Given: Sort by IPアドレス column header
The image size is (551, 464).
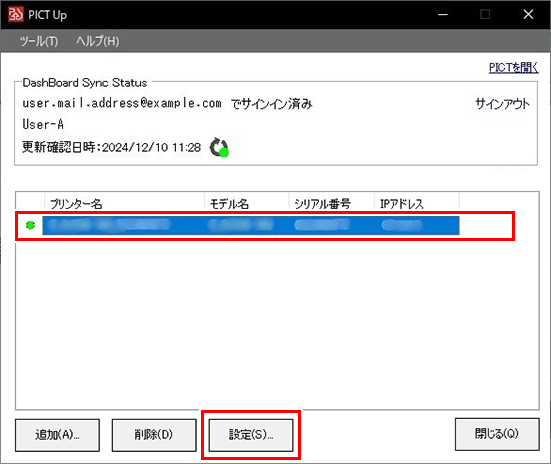Looking at the screenshot, I should [x=417, y=204].
